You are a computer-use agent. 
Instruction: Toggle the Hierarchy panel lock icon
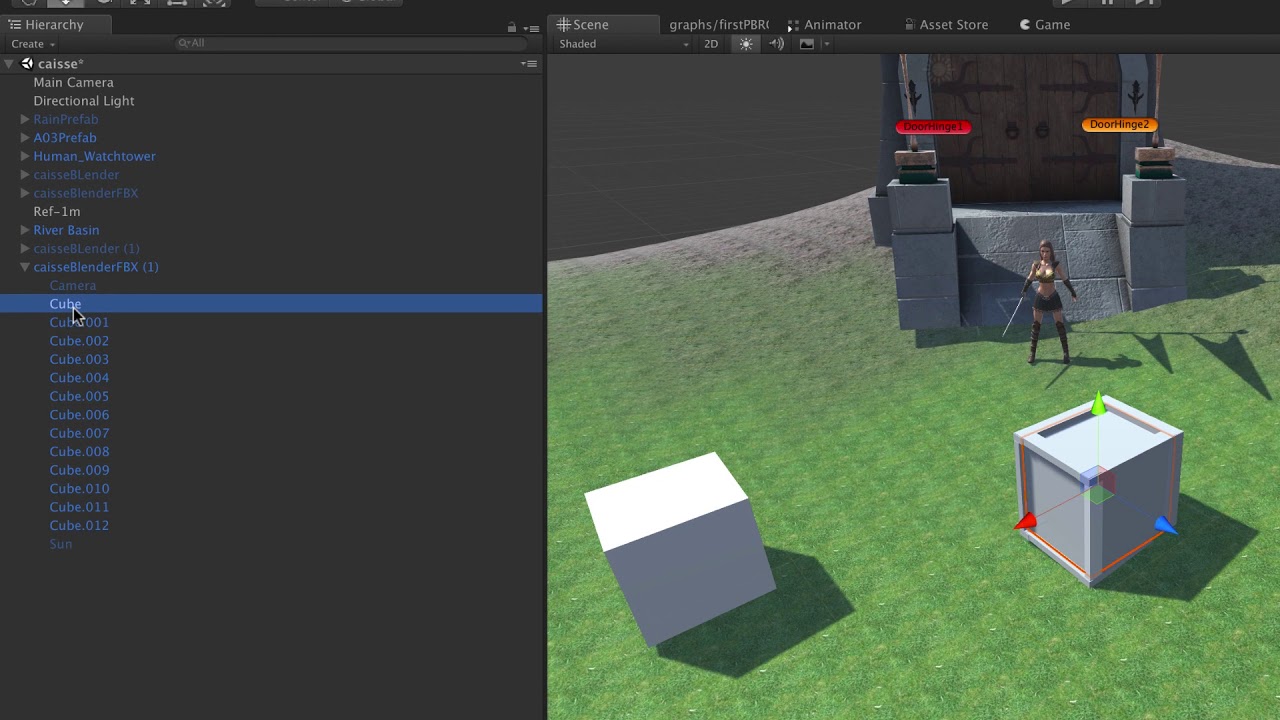tap(512, 27)
